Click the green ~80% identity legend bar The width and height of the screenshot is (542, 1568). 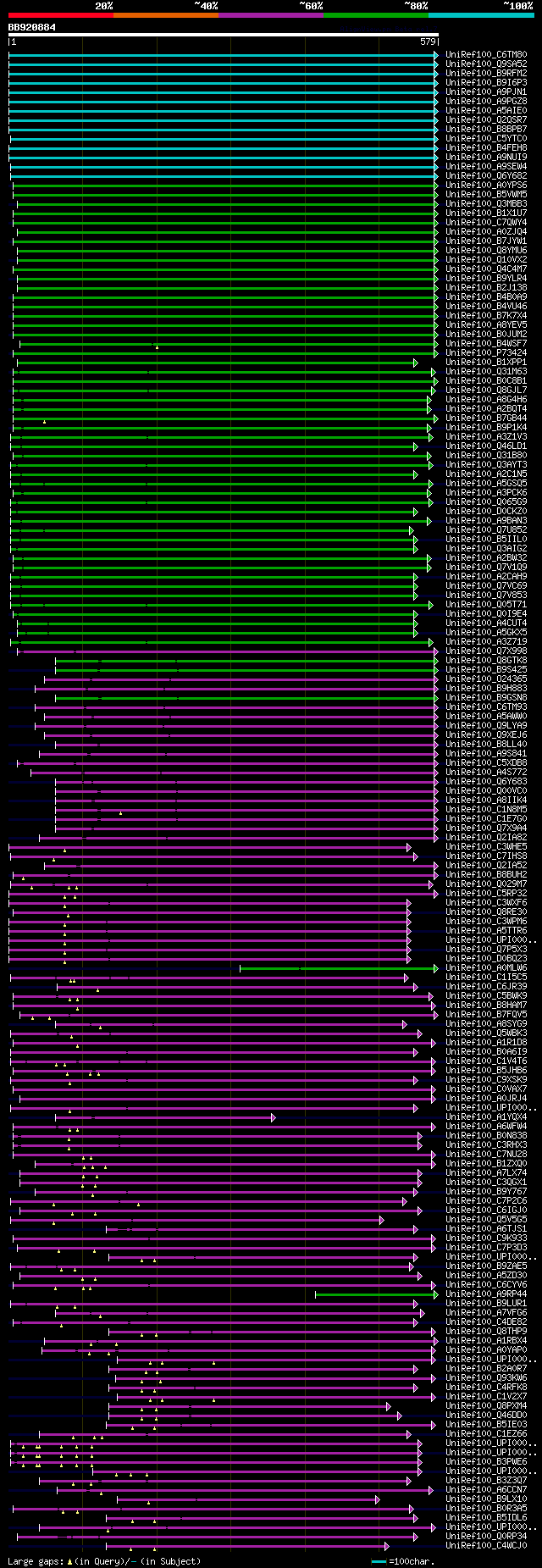375,14
